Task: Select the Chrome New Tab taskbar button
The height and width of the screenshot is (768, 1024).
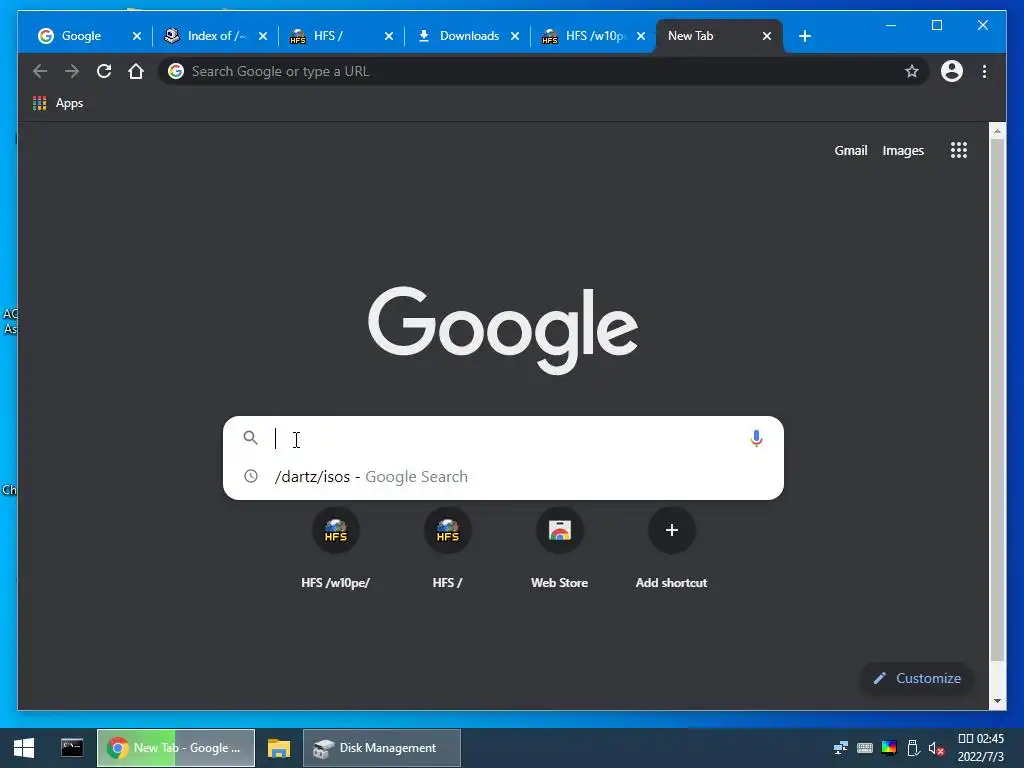Action: (176, 748)
